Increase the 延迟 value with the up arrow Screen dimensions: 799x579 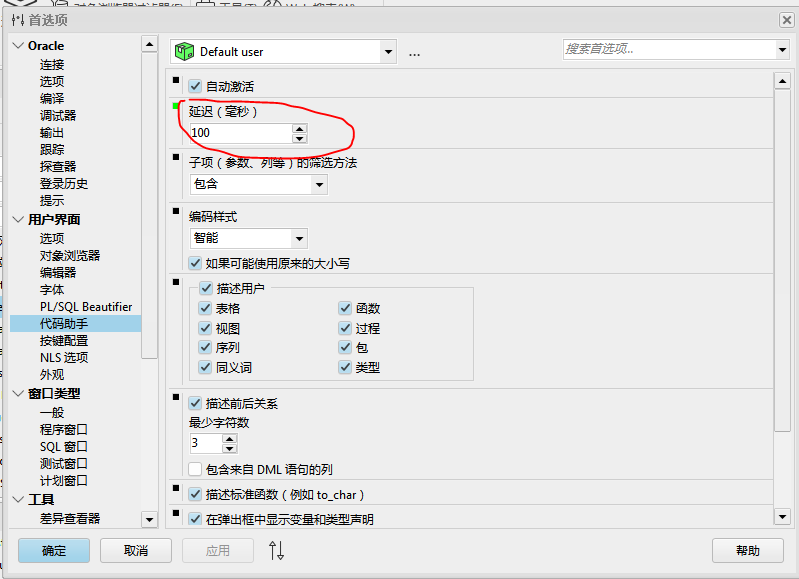[x=299, y=128]
